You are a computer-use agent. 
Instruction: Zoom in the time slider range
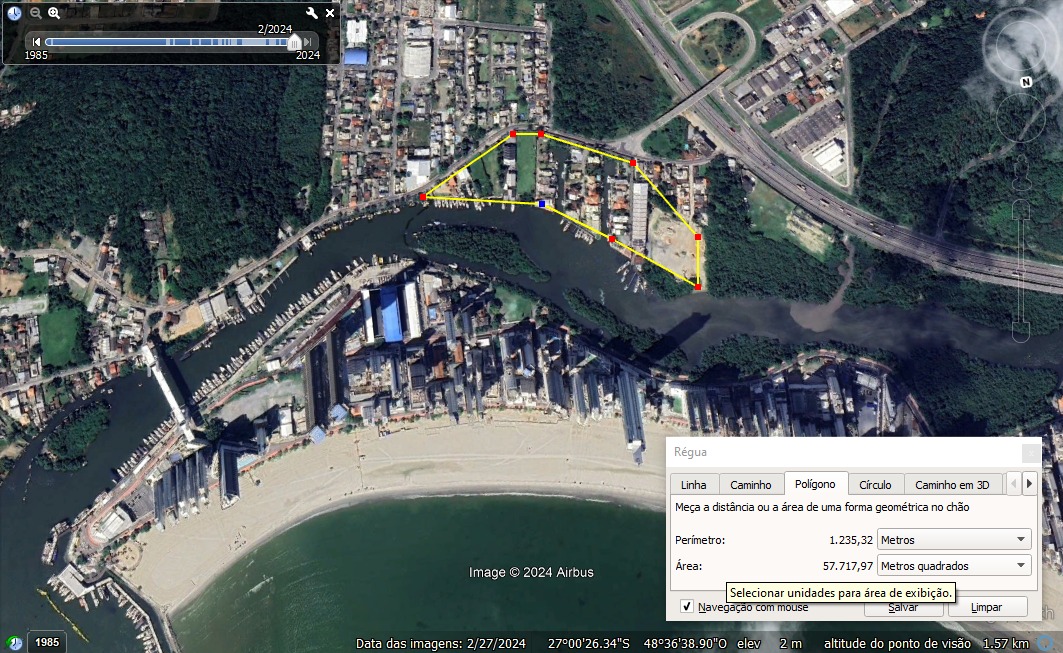(x=54, y=13)
